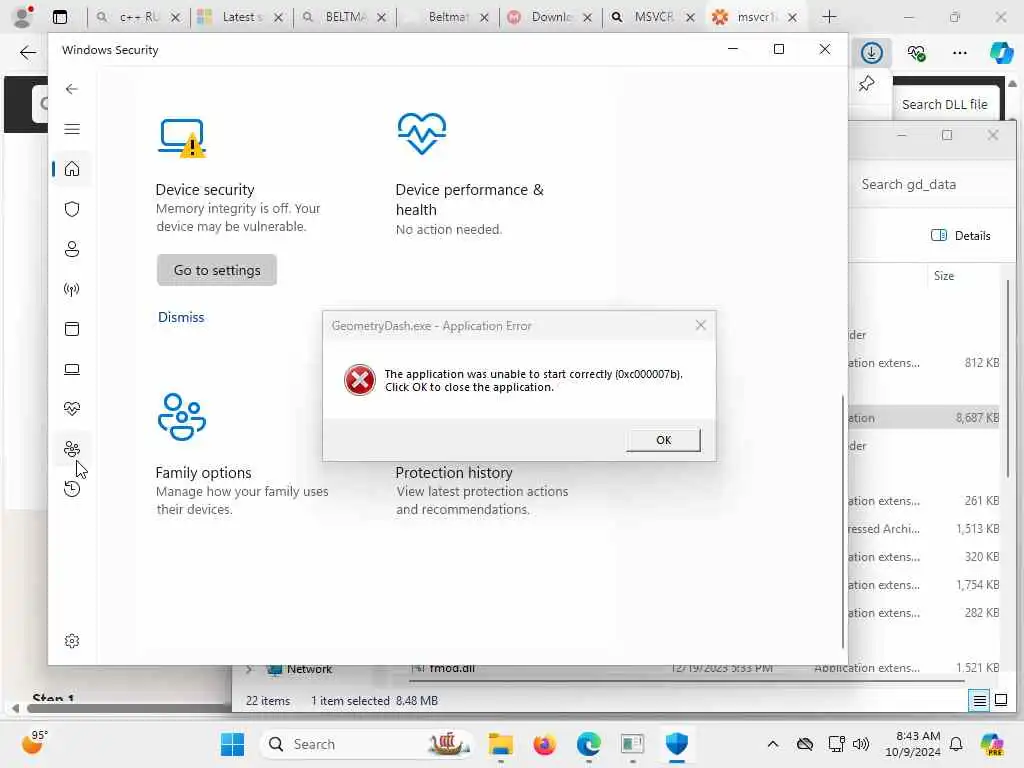Click the Search DLL file field
This screenshot has width=1024, height=768.
[944, 104]
